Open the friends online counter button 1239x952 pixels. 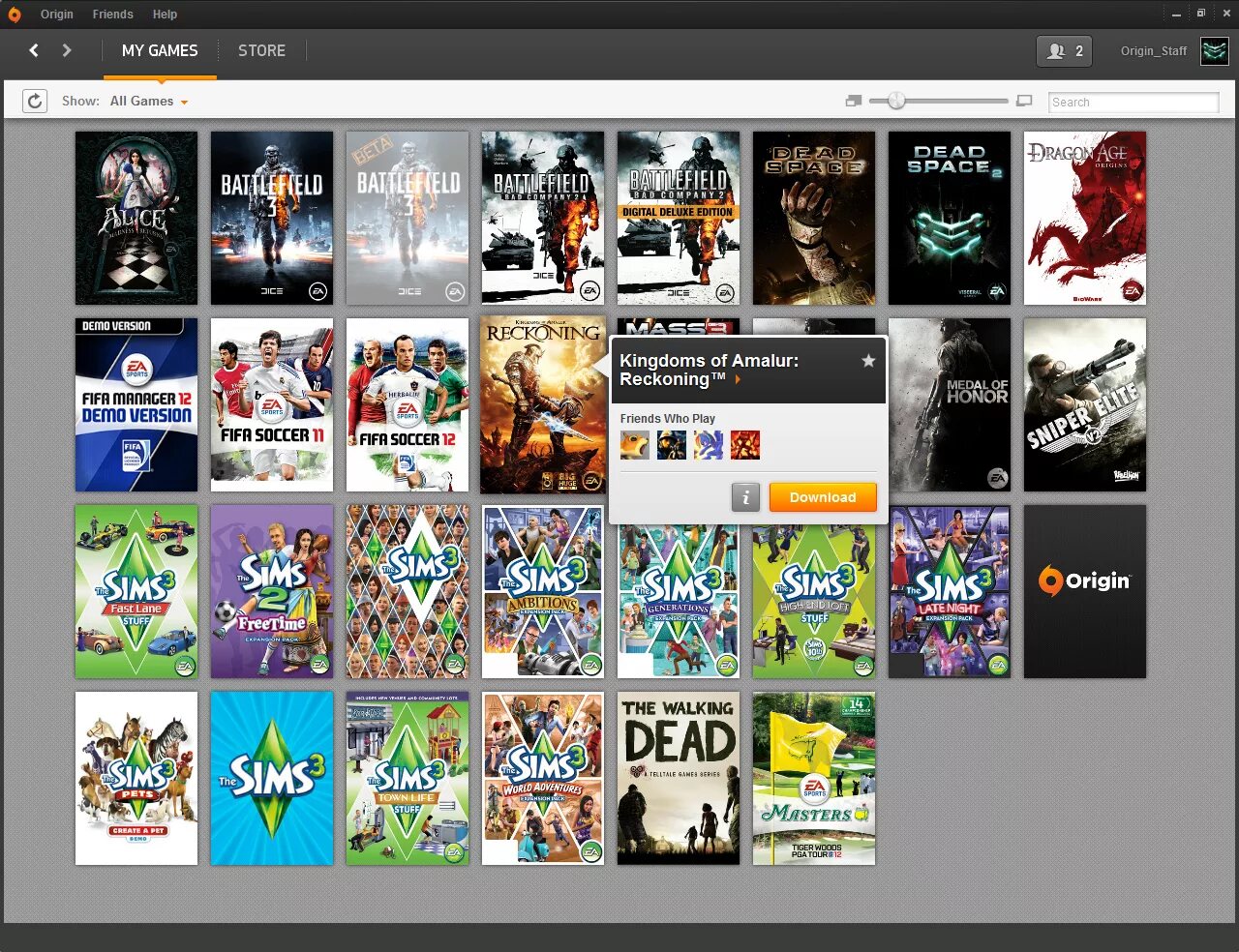(x=1064, y=51)
